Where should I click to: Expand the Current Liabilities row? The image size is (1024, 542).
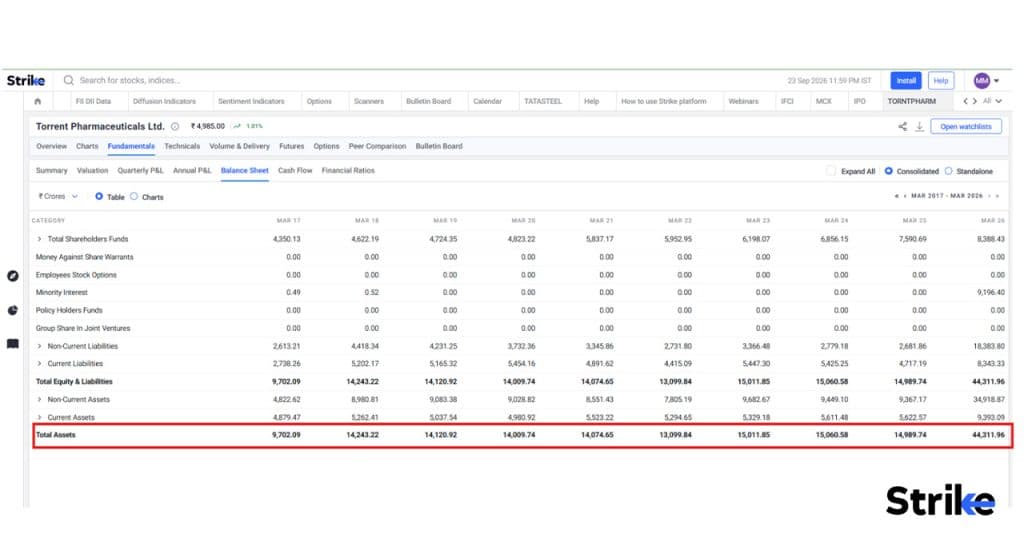point(39,364)
